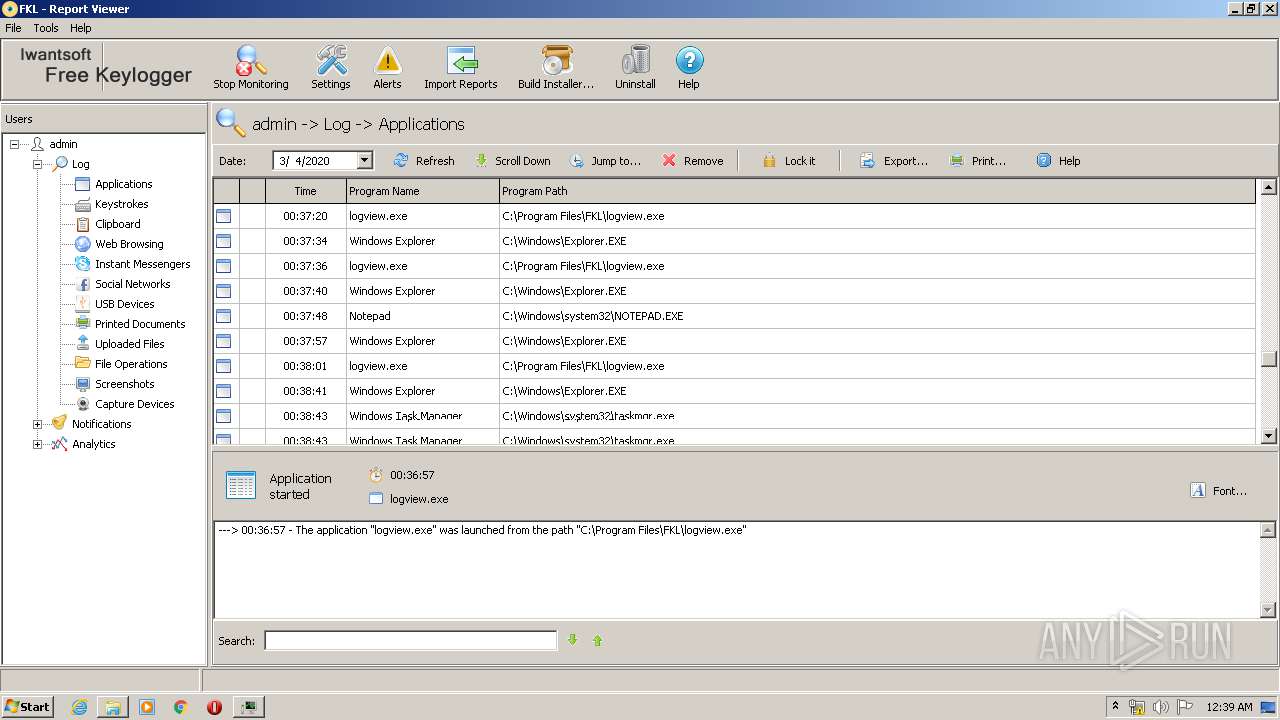The height and width of the screenshot is (720, 1280).
Task: View Instant Messengers log
Action: point(142,264)
